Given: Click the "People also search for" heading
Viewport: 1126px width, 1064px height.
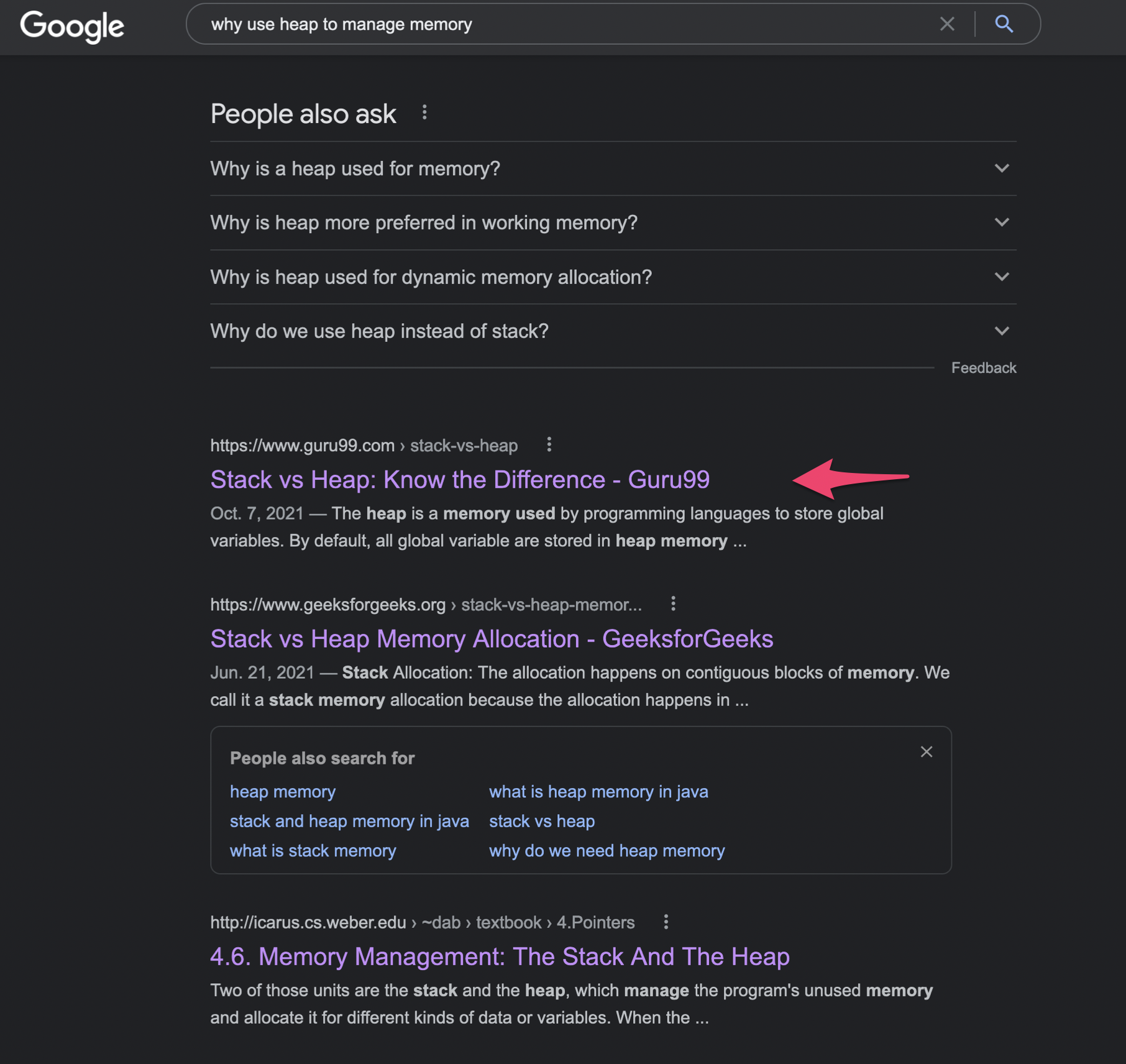Looking at the screenshot, I should coord(322,758).
